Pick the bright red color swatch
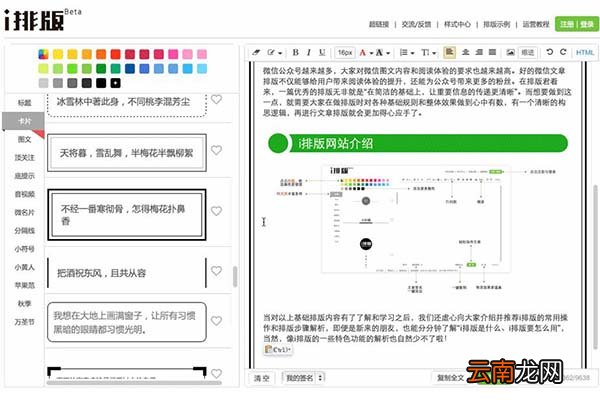The height and width of the screenshot is (400, 600). [116, 54]
